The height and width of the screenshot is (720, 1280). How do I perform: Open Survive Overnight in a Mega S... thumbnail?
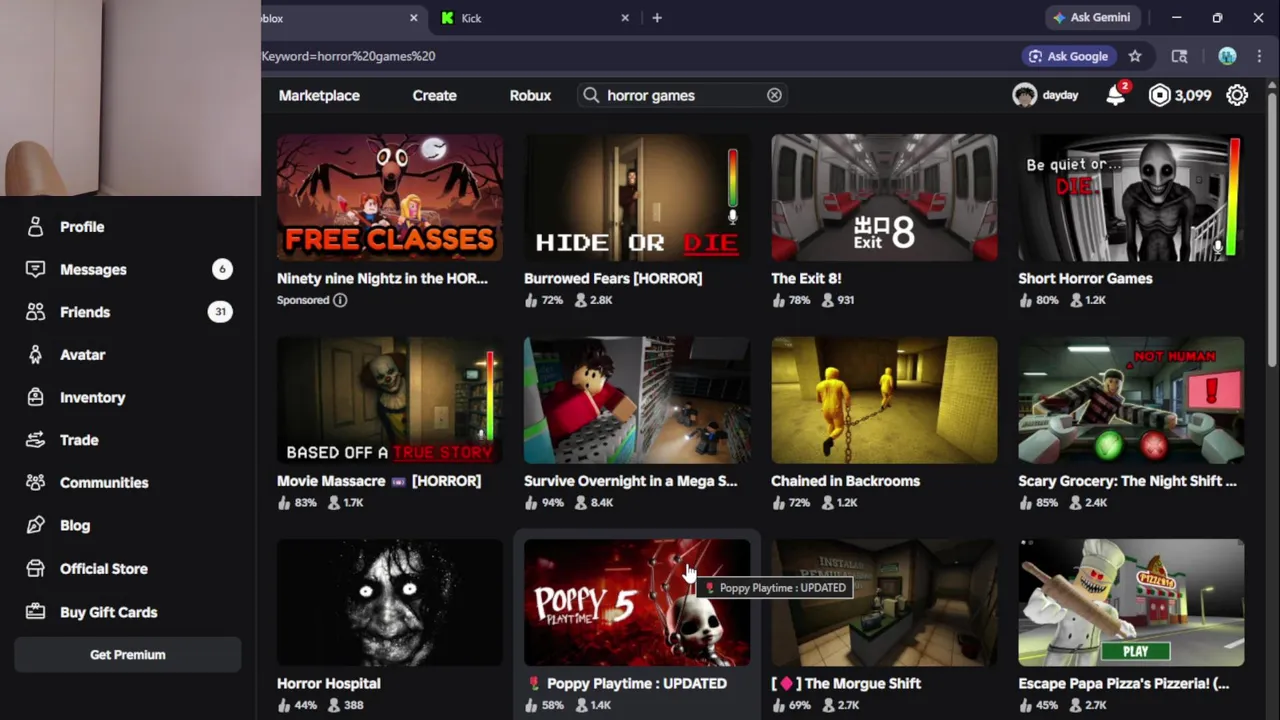click(x=637, y=400)
